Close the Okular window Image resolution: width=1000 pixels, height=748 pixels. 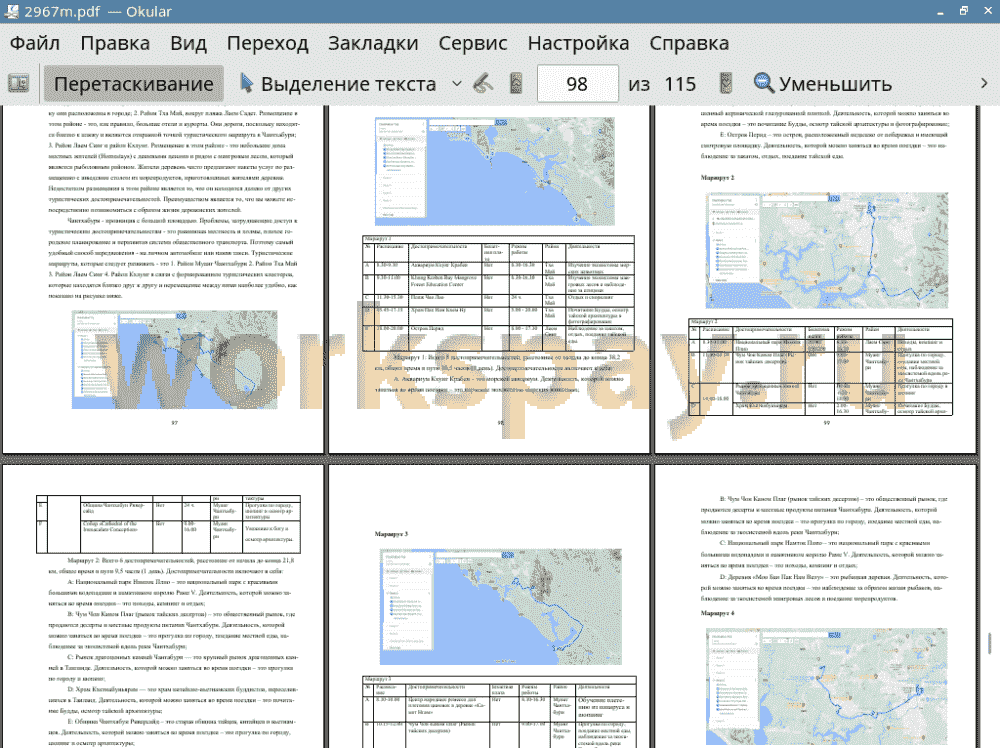987,11
